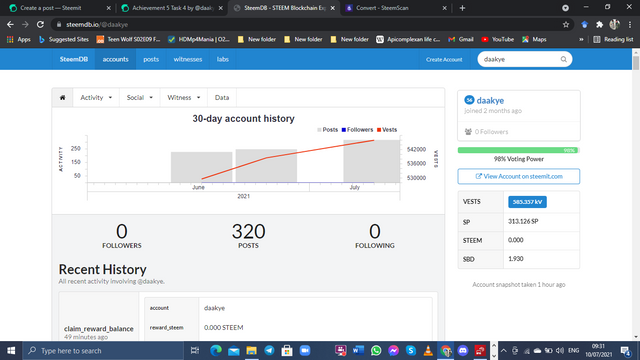640x360 pixels.
Task: Toggle Vests series in chart legend
Action: pyautogui.click(x=387, y=130)
